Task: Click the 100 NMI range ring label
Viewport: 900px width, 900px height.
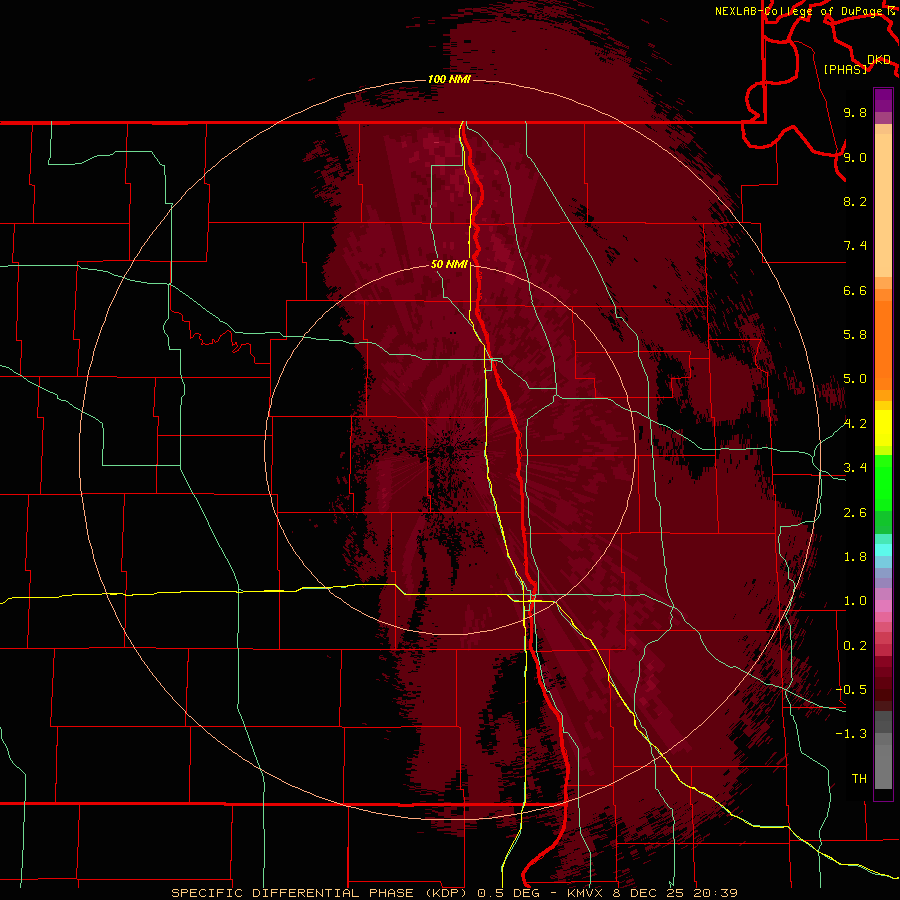Action: click(x=449, y=79)
